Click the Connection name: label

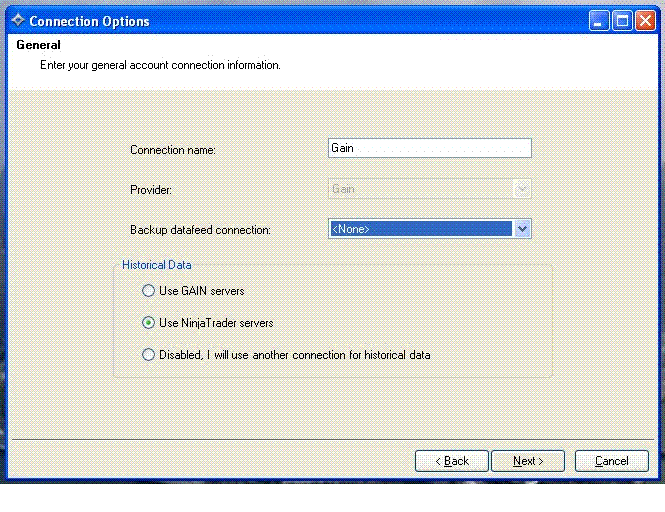tap(173, 150)
